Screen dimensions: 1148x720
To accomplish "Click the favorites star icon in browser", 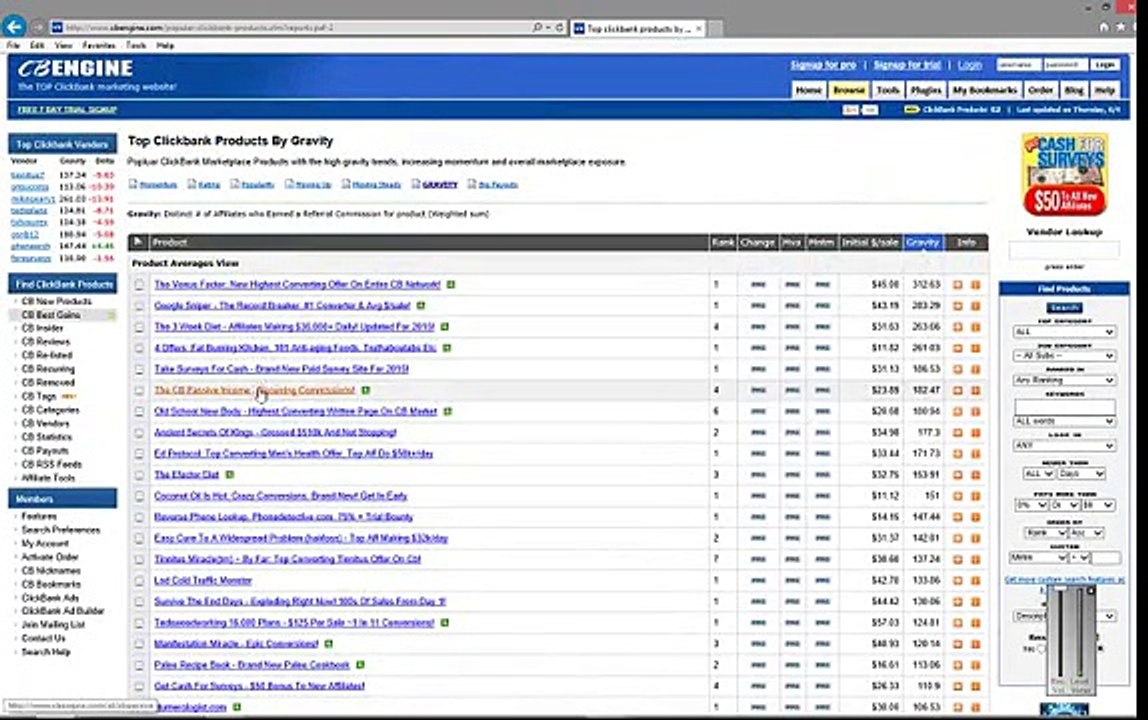I will point(1120,27).
